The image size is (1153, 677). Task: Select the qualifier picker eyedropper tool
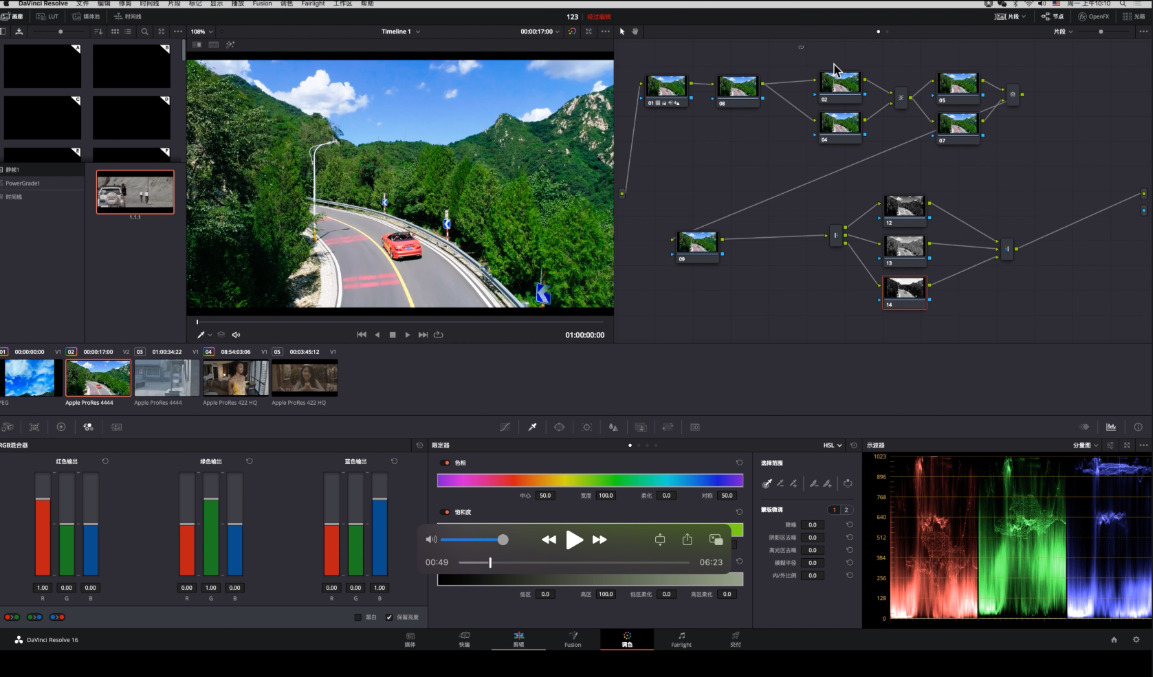[x=767, y=483]
